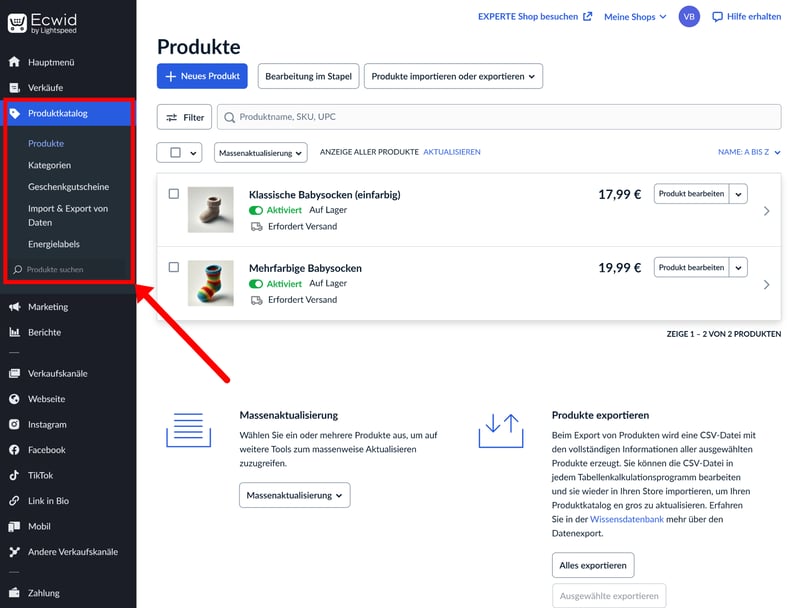
Task: Open the Produktkatalog menu item
Action: [69, 113]
